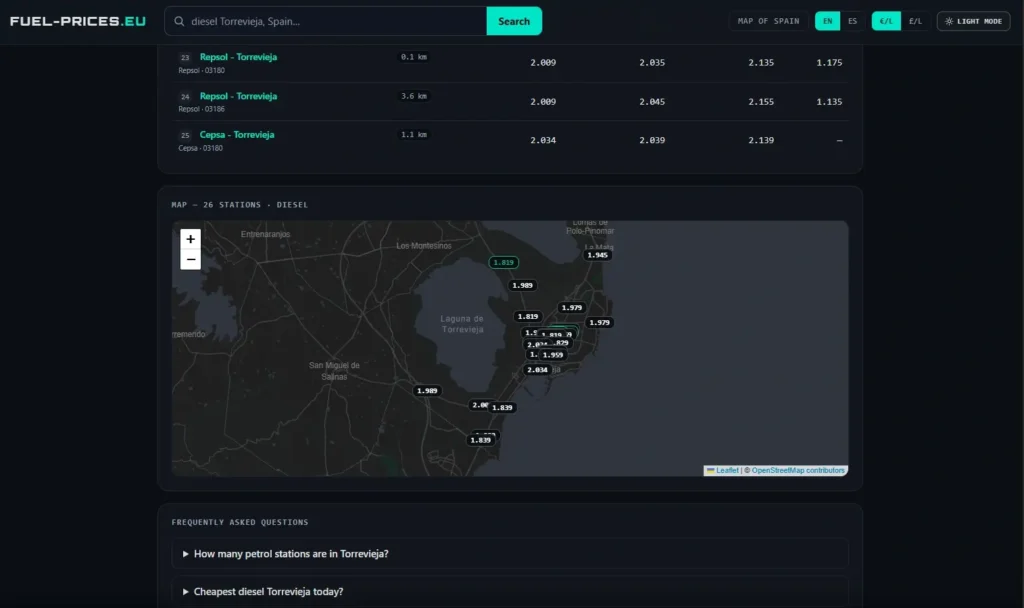Select the white 1.819 marker east of the lagoon
1024x608 pixels.
click(x=528, y=317)
